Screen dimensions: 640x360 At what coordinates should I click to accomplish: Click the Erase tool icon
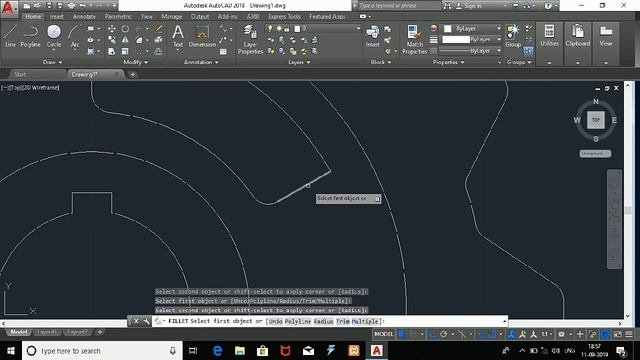(x=158, y=29)
